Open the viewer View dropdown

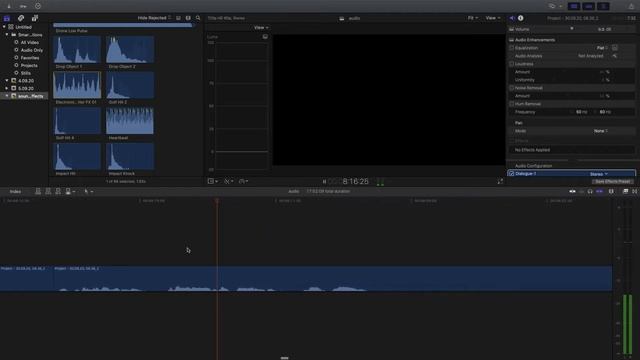(x=493, y=18)
